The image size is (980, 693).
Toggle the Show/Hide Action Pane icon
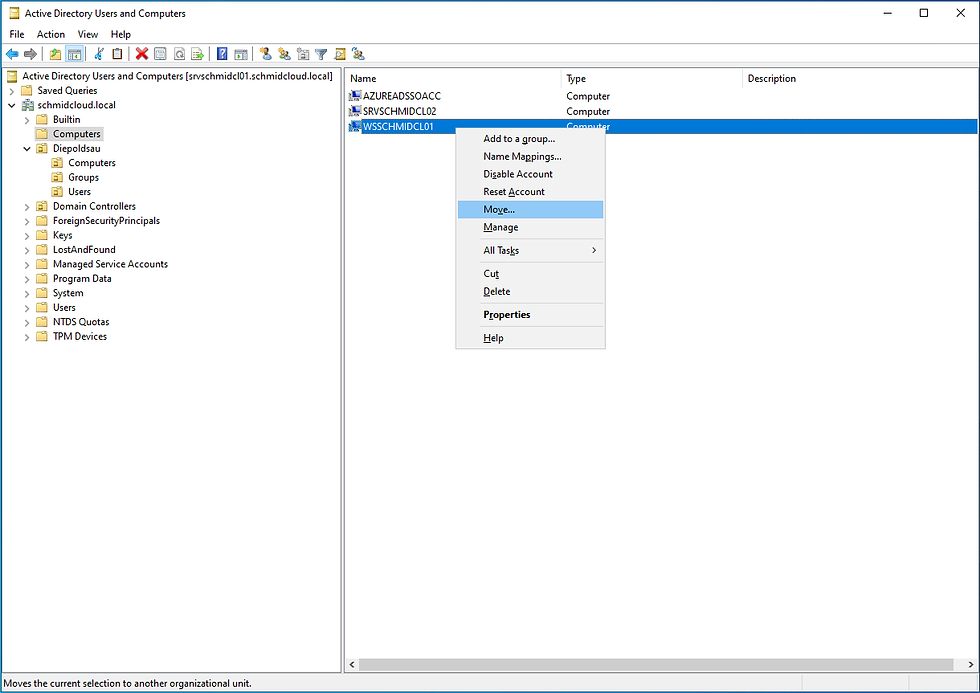241,54
